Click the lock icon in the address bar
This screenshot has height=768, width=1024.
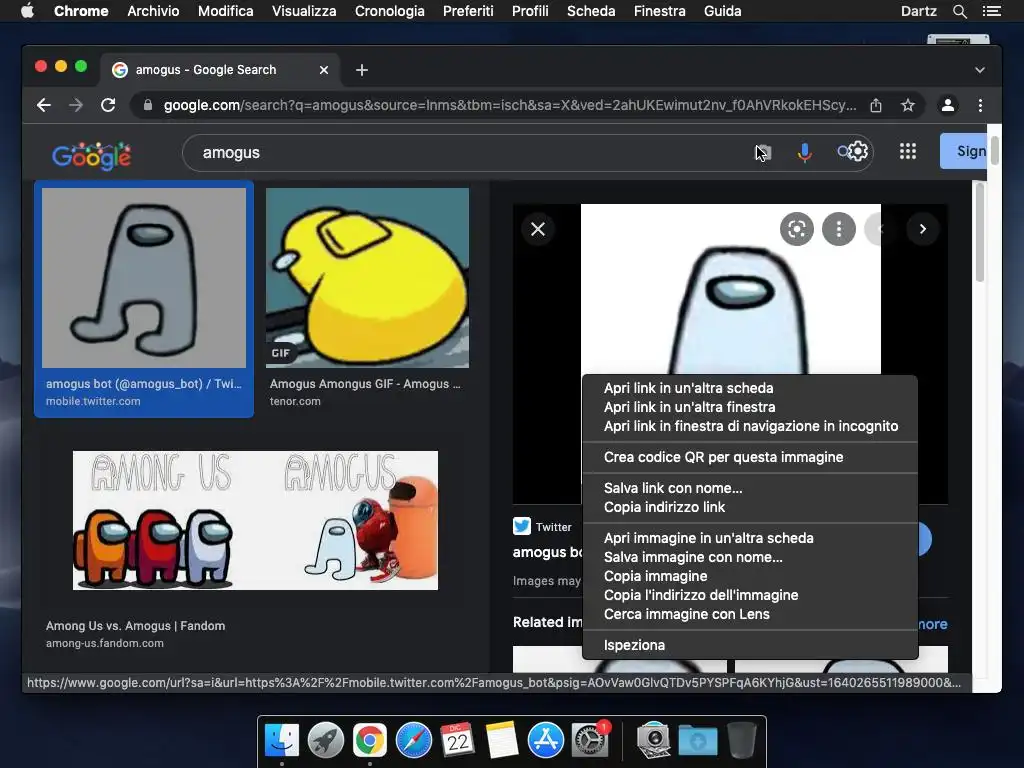(148, 105)
